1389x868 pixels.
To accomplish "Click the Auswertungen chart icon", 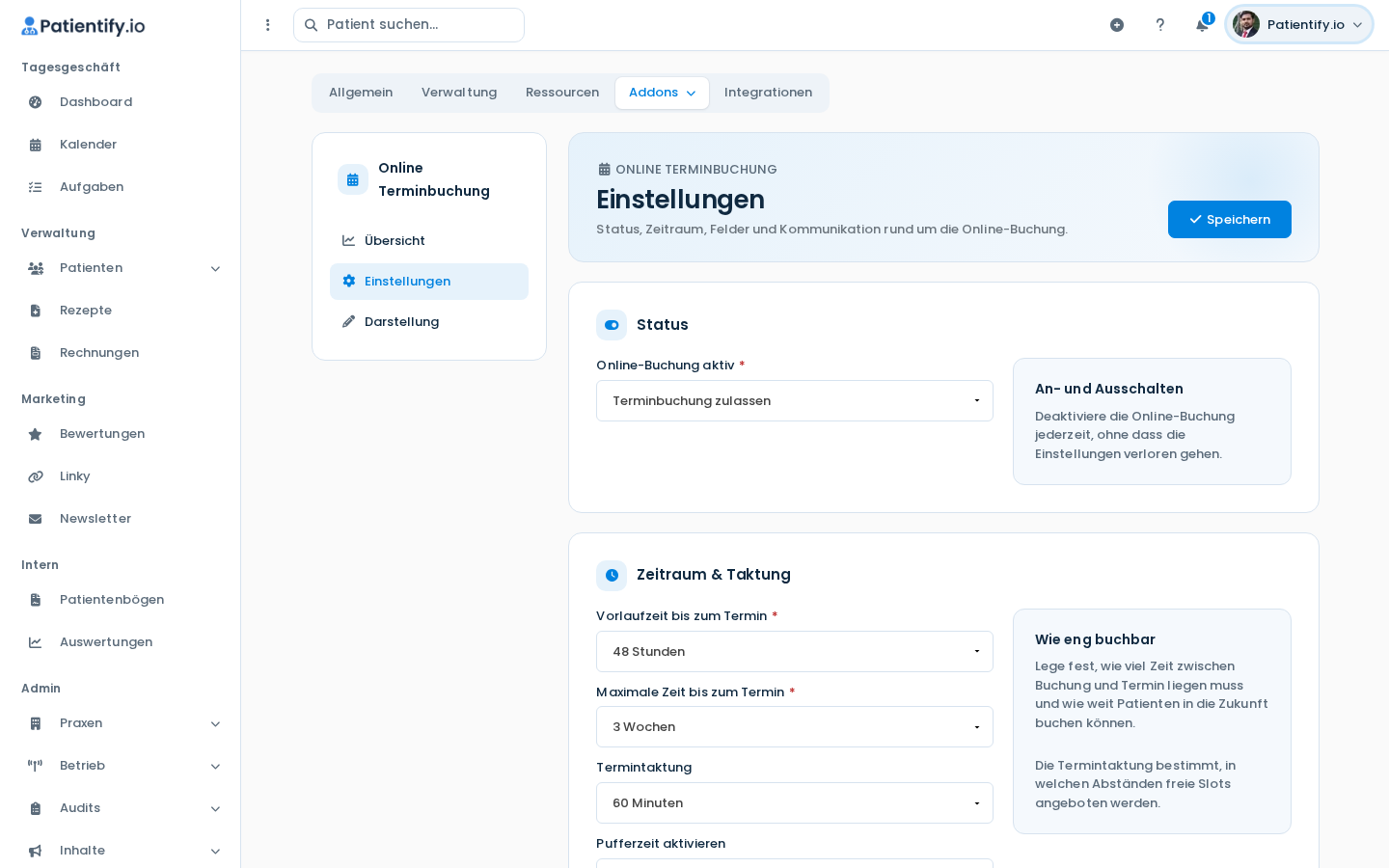I will tap(36, 642).
